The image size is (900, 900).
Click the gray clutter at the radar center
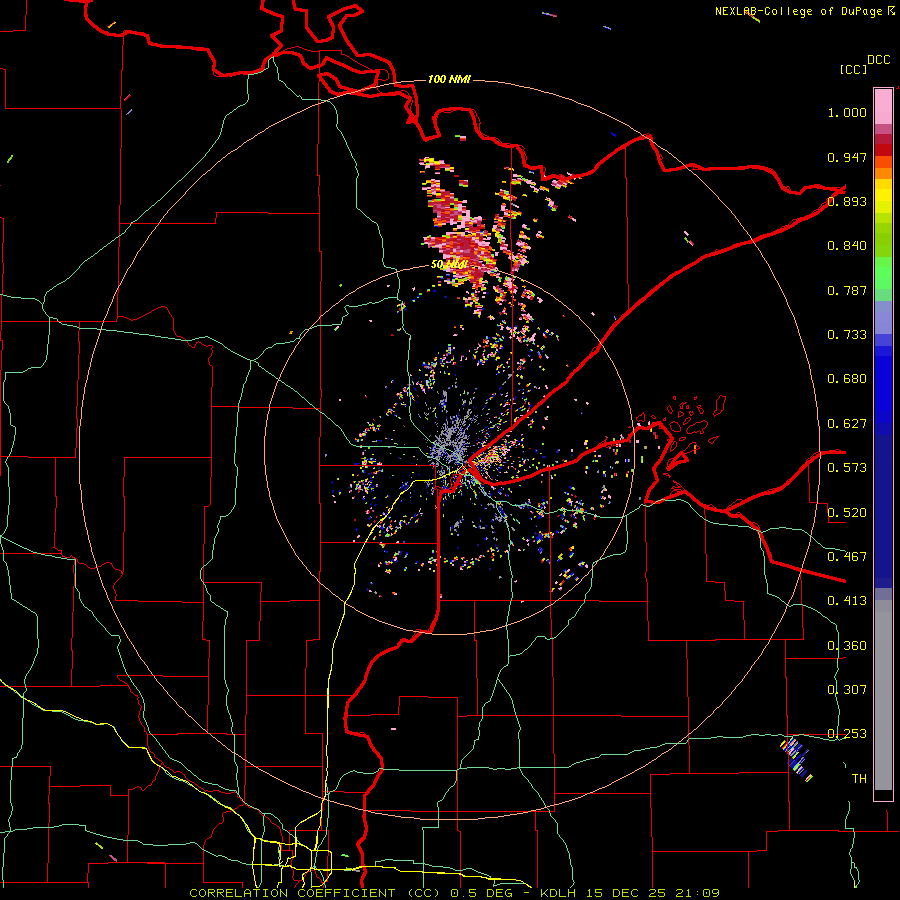point(451,439)
